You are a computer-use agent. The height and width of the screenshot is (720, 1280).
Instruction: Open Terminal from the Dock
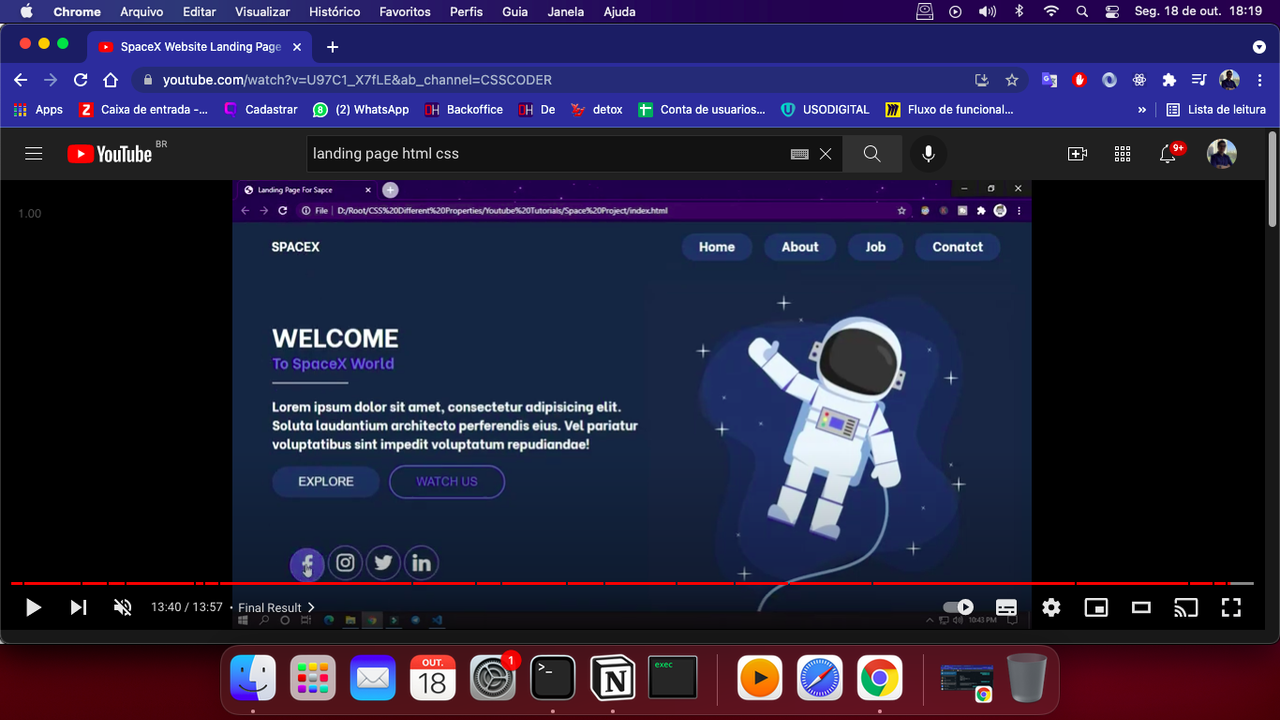(553, 678)
